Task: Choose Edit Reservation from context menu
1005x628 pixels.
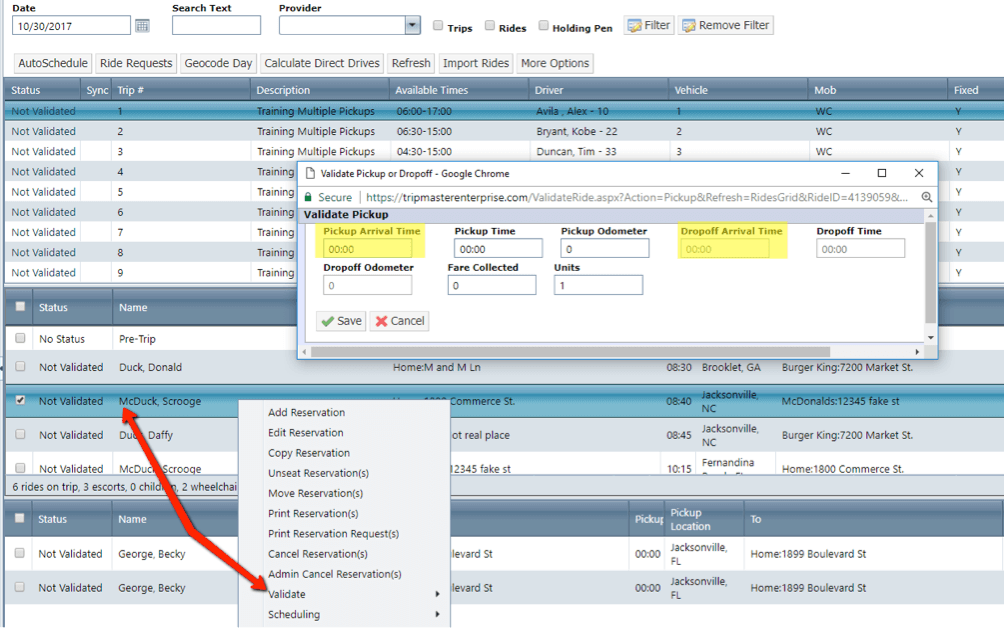Action: (305, 433)
